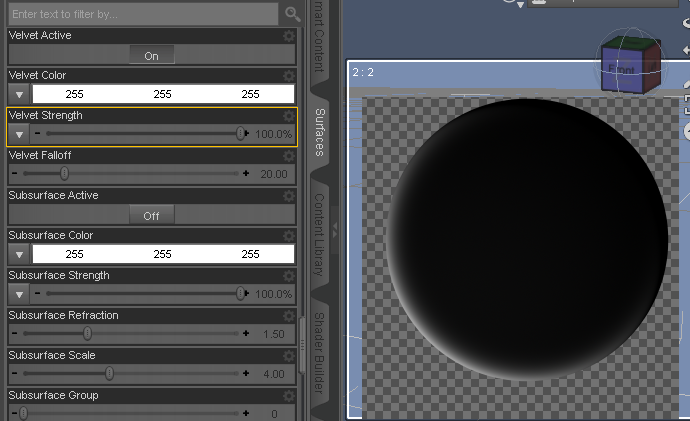Open the Velvet Color dropdown arrow
The height and width of the screenshot is (421, 690).
click(19, 94)
